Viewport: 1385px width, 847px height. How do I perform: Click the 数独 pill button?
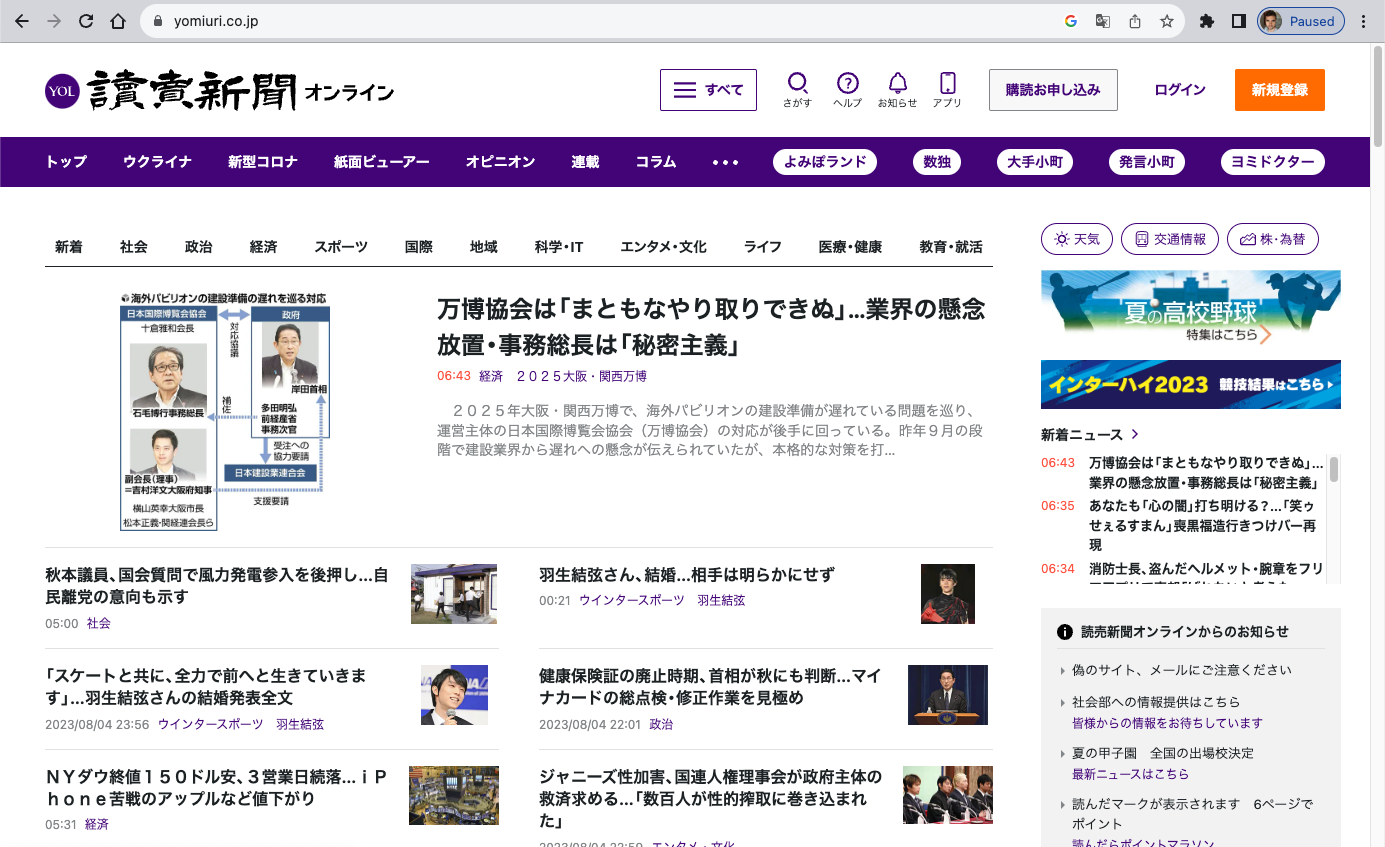click(937, 162)
